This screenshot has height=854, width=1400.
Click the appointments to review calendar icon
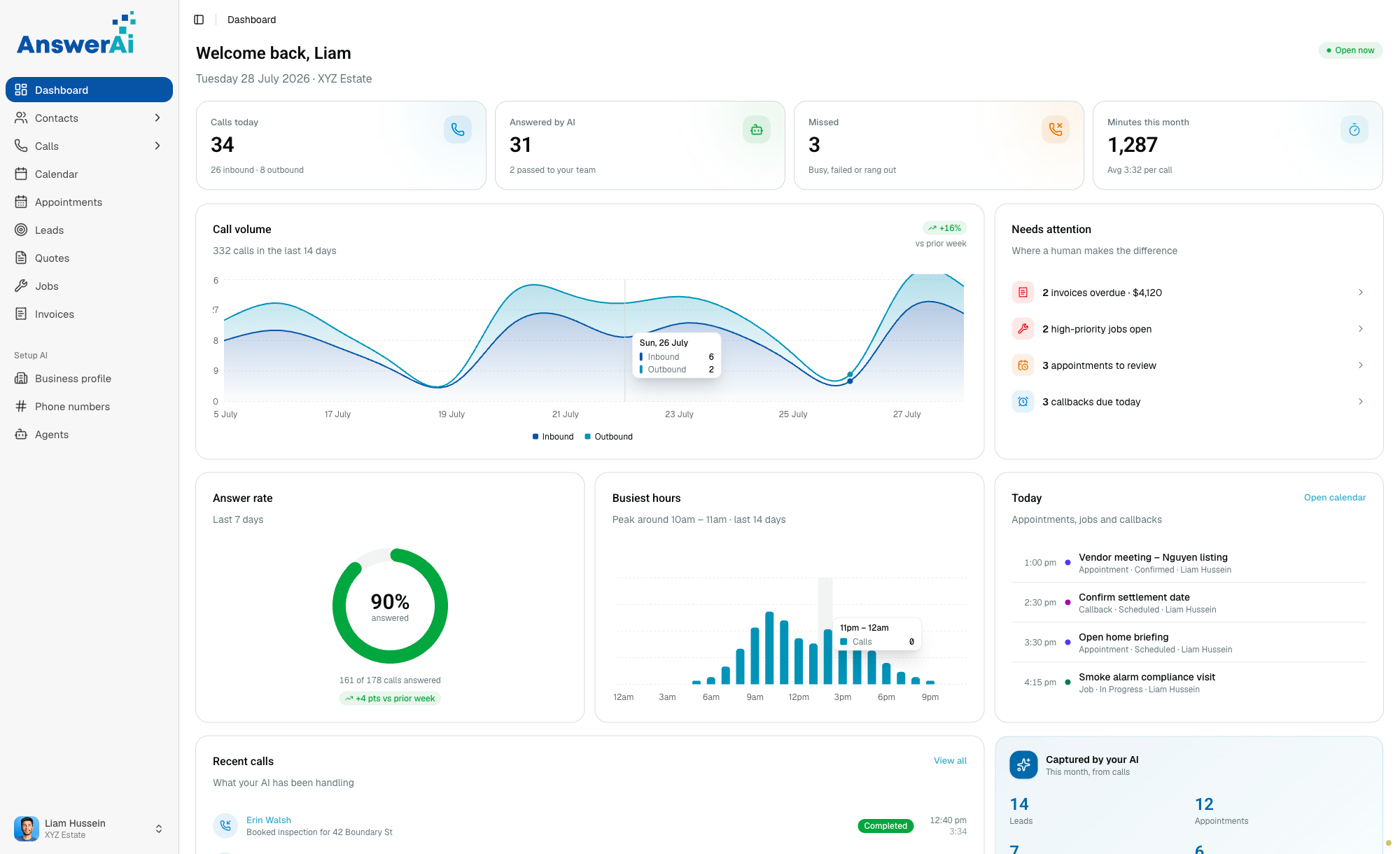pyautogui.click(x=1023, y=365)
